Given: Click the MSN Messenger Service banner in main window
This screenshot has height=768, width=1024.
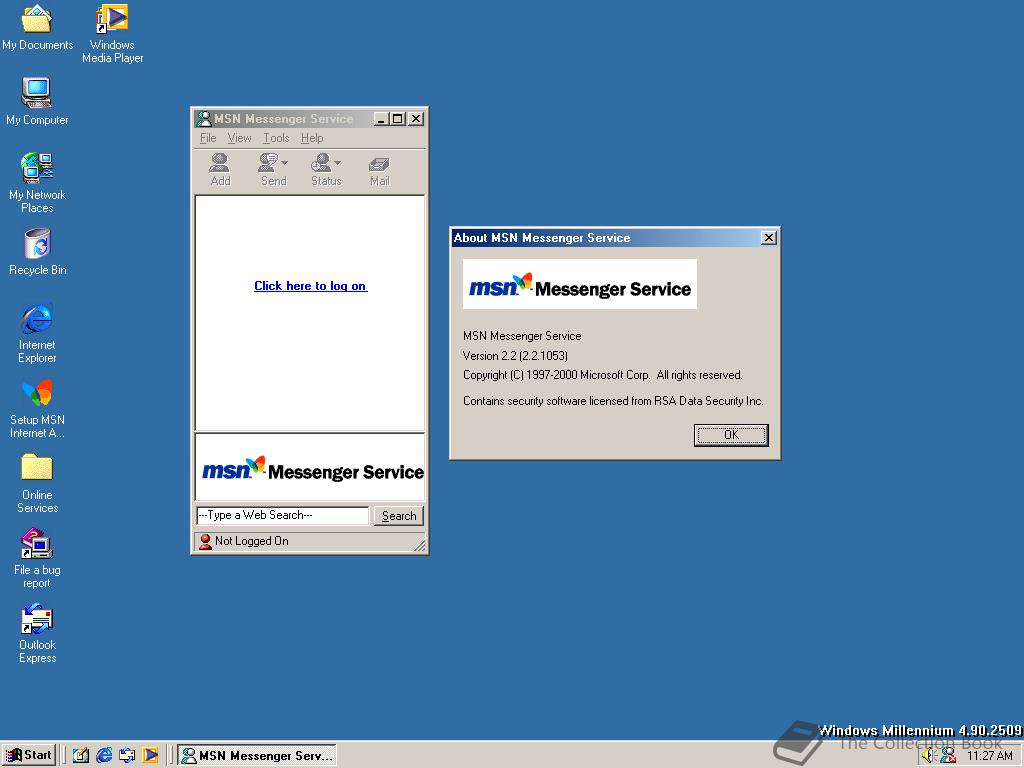Looking at the screenshot, I should tap(310, 468).
